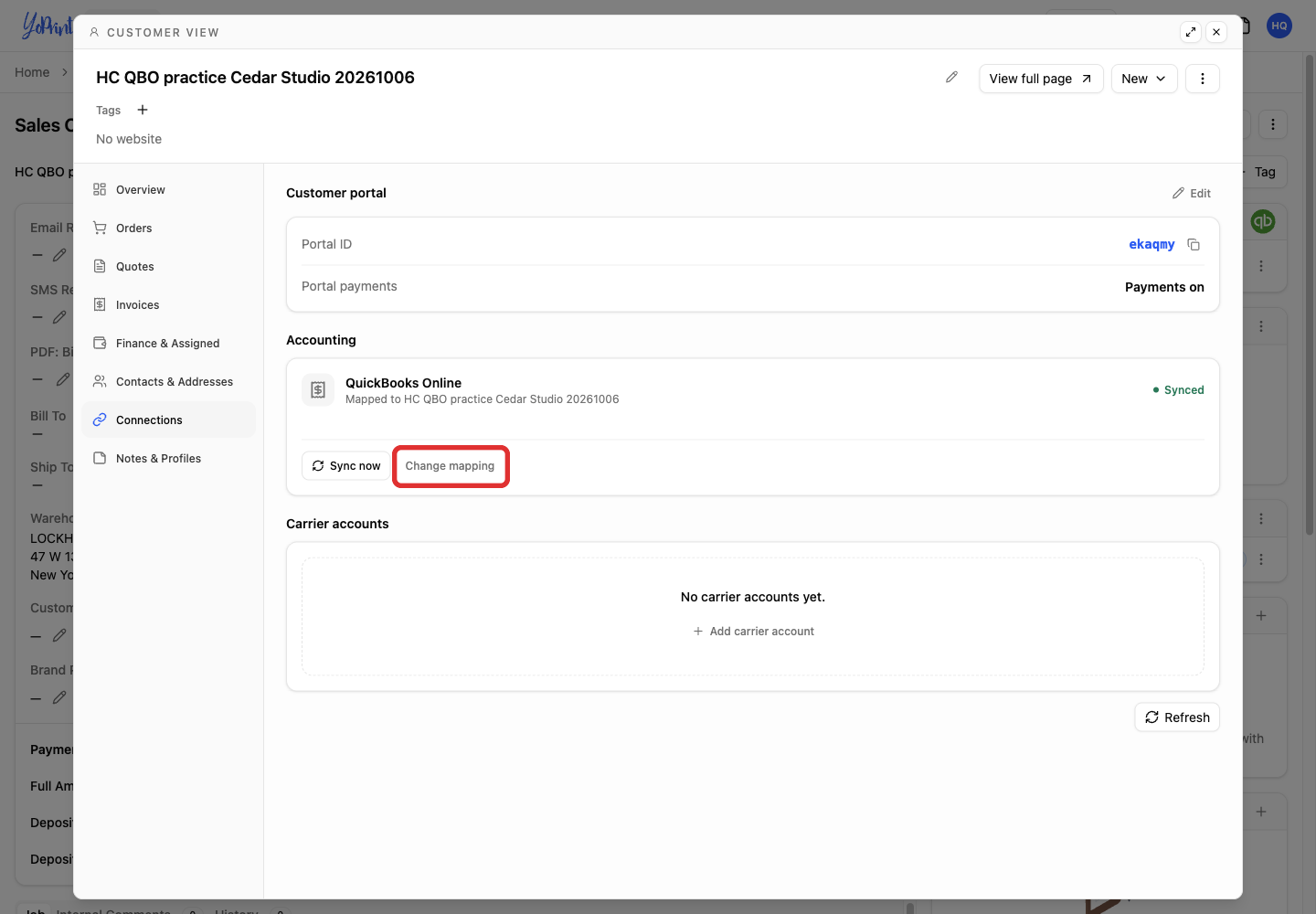This screenshot has width=1316, height=914.
Task: Open Finance & Assigned section
Action: [168, 344]
